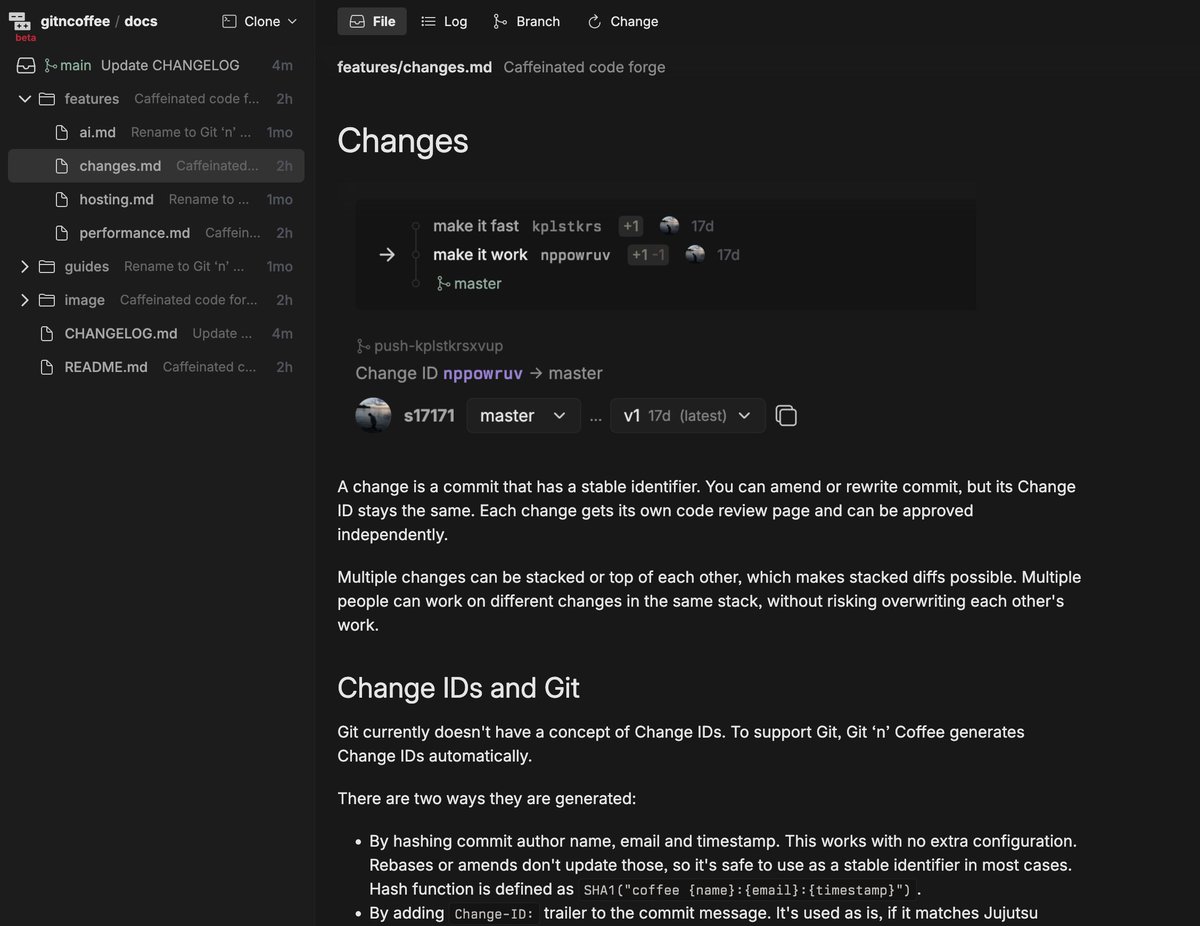Open the v1 version dropdown

pyautogui.click(x=688, y=416)
